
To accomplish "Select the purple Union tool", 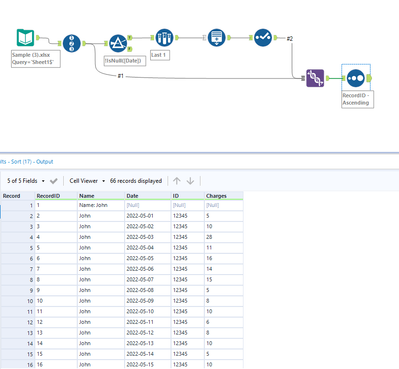I will click(315, 78).
